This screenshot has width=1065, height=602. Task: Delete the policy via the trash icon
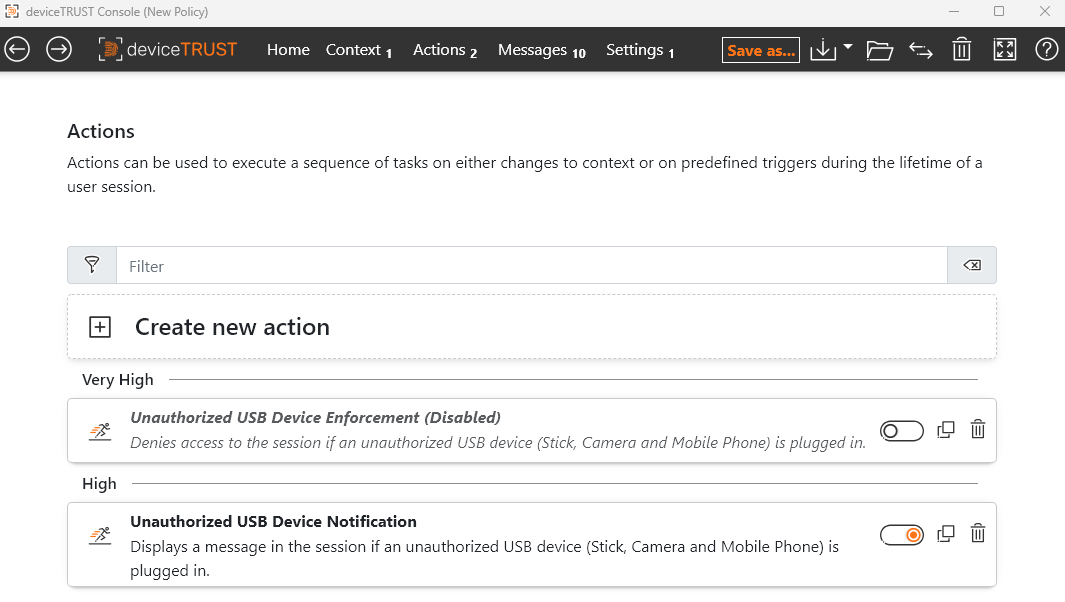[x=961, y=48]
